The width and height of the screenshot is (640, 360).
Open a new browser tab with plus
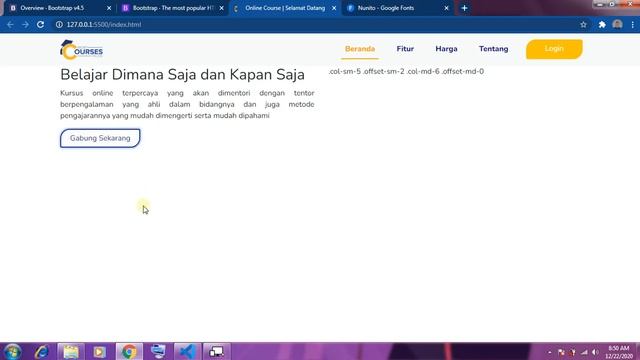(x=464, y=8)
